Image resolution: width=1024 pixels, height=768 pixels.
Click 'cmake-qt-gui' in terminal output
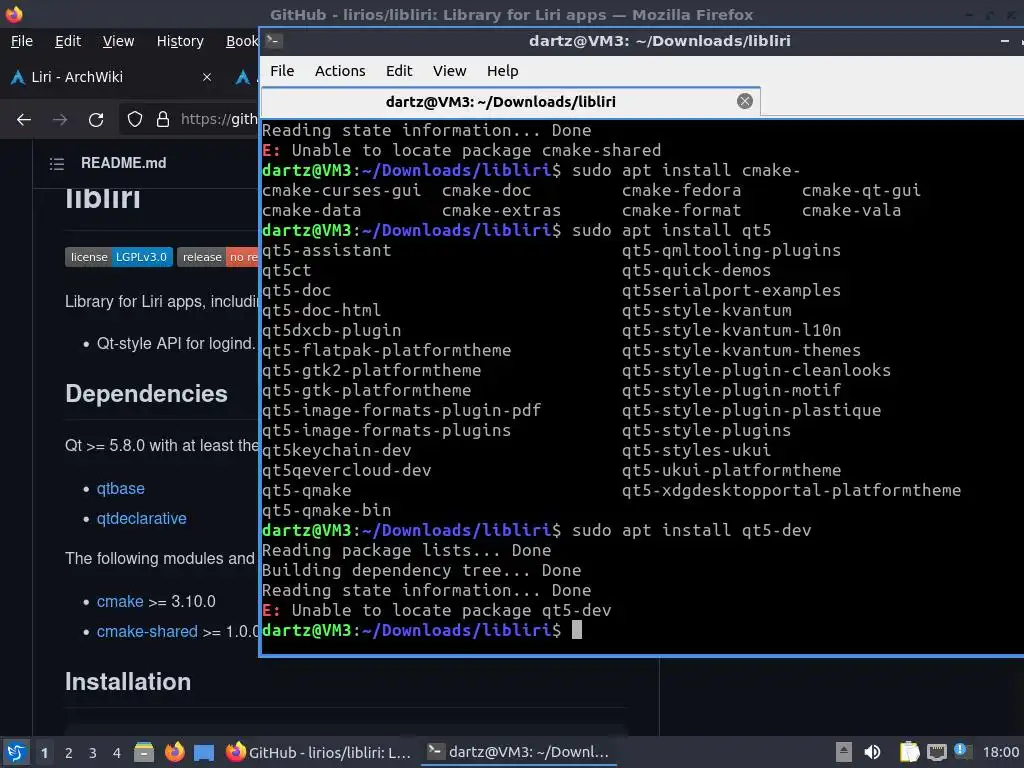coord(861,191)
